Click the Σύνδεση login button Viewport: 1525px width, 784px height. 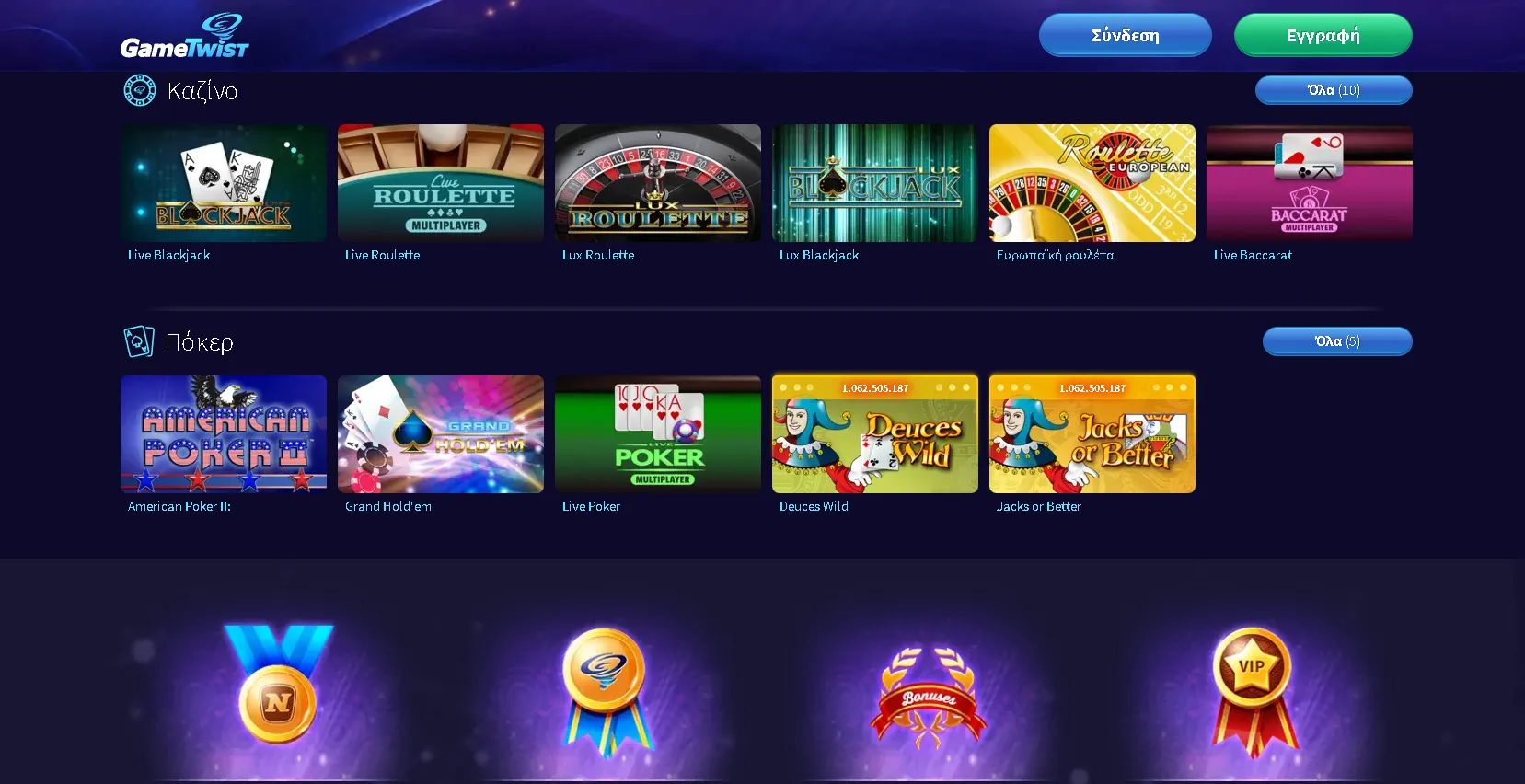(x=1126, y=35)
